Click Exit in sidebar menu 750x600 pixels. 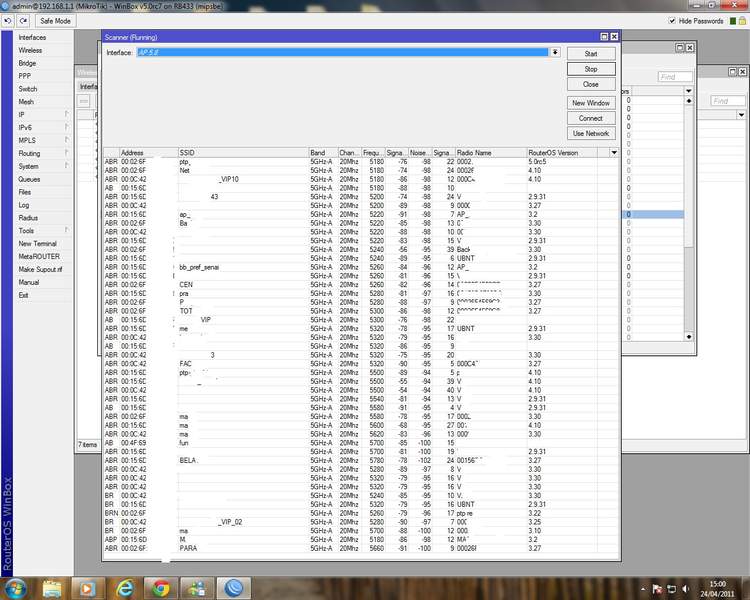coord(23,295)
